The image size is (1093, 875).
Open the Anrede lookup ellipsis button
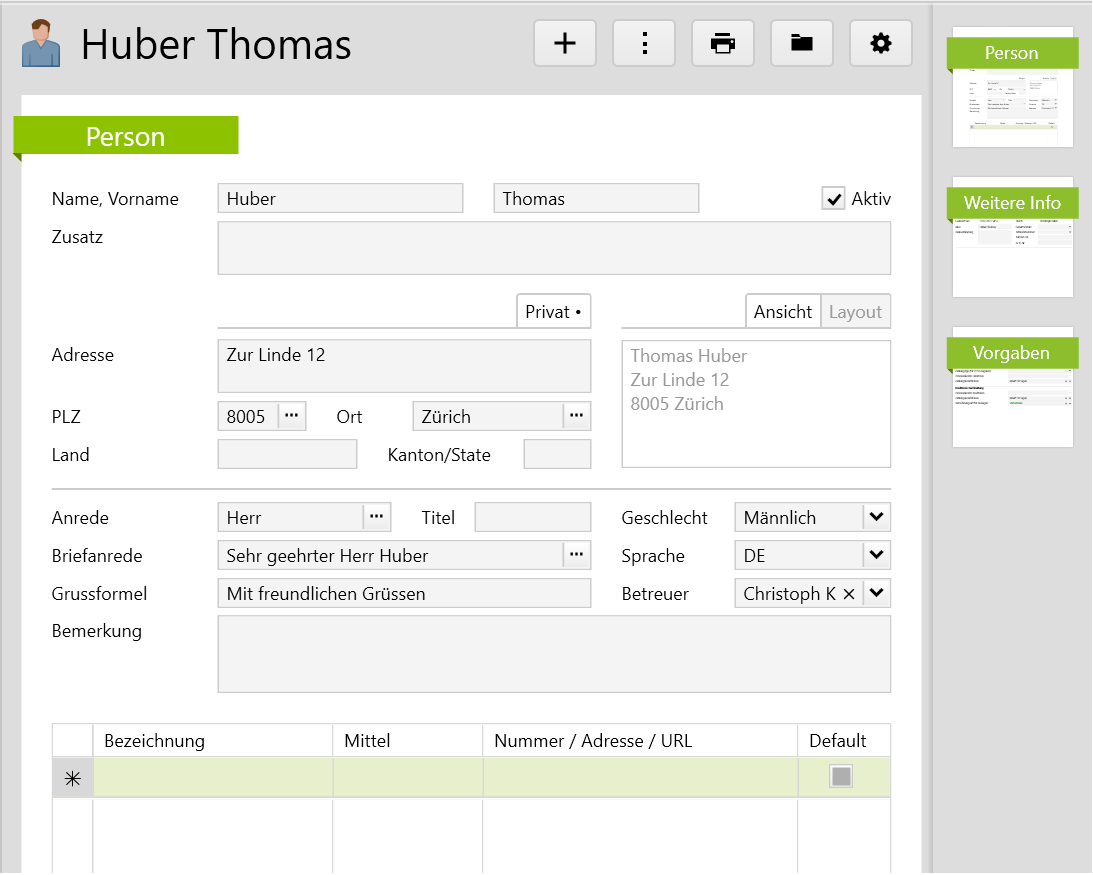click(x=376, y=517)
